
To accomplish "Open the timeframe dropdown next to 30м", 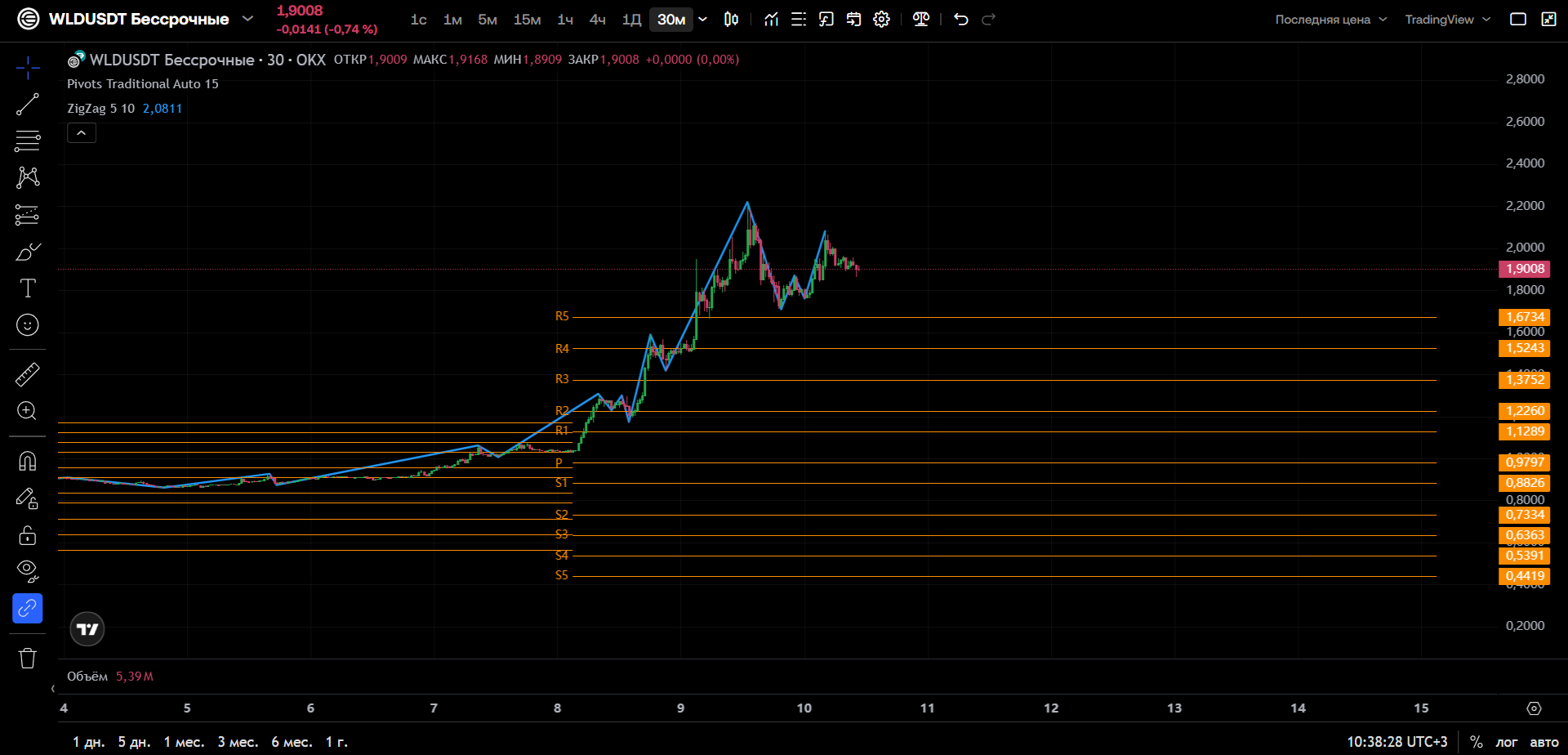I will (702, 19).
